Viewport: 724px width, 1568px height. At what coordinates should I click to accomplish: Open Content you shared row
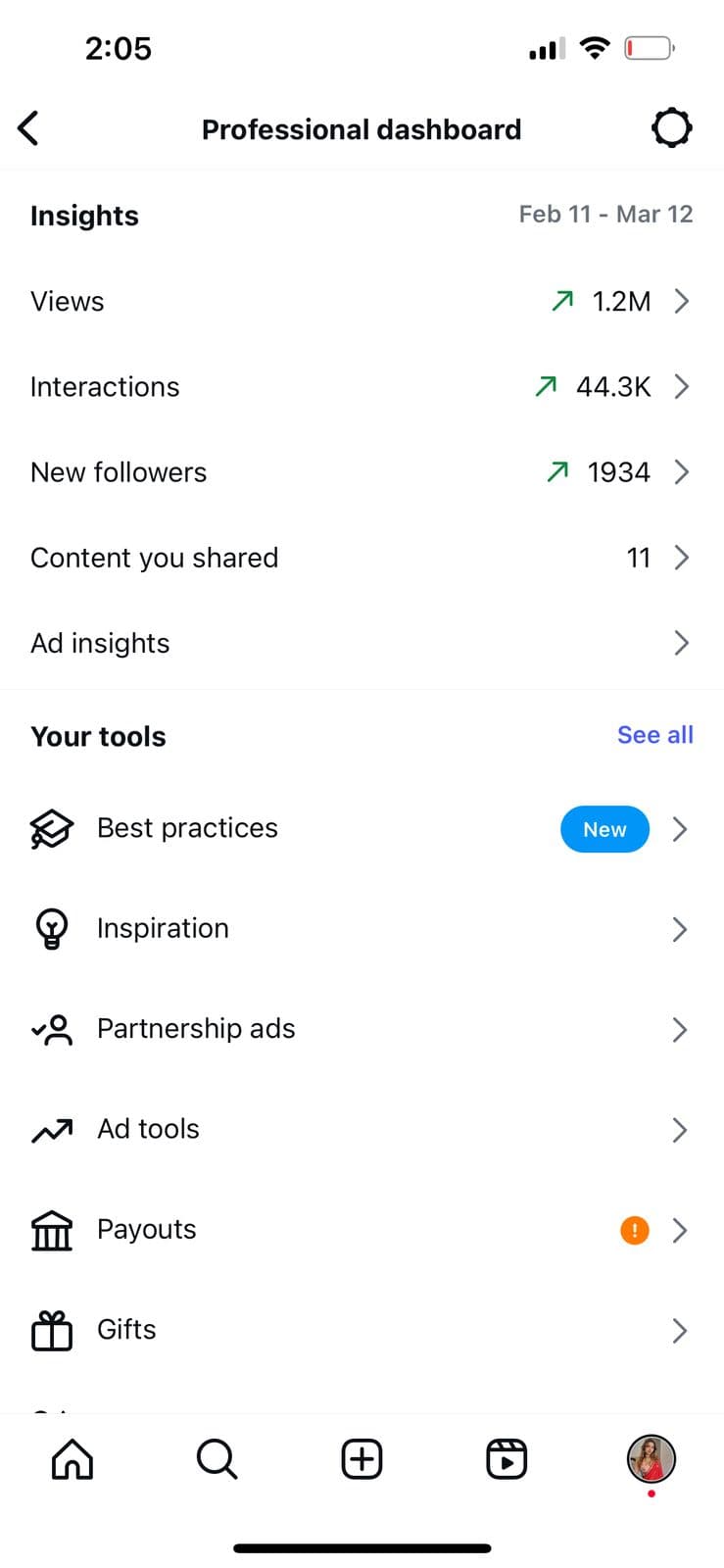click(362, 558)
